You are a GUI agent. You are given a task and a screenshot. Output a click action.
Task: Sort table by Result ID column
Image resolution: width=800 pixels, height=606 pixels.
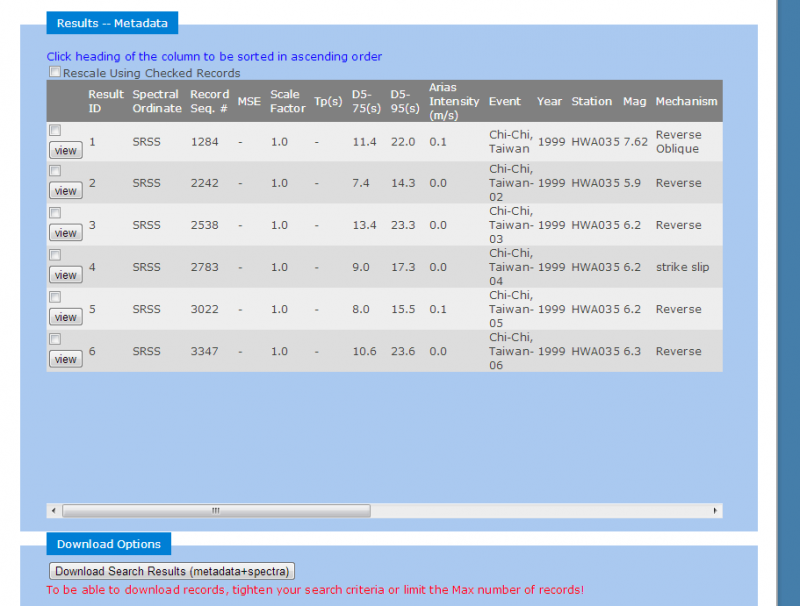pyautogui.click(x=106, y=101)
